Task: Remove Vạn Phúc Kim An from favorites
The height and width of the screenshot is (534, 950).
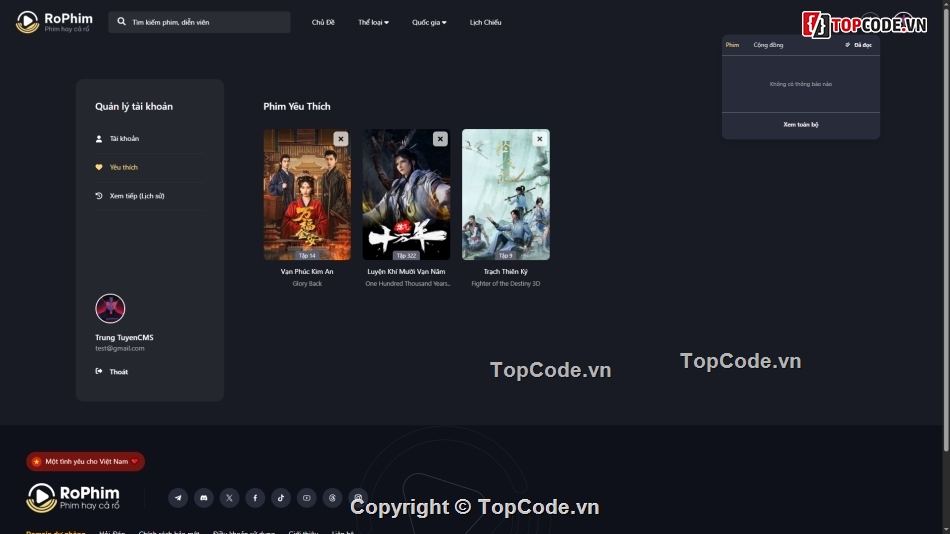Action: (340, 139)
